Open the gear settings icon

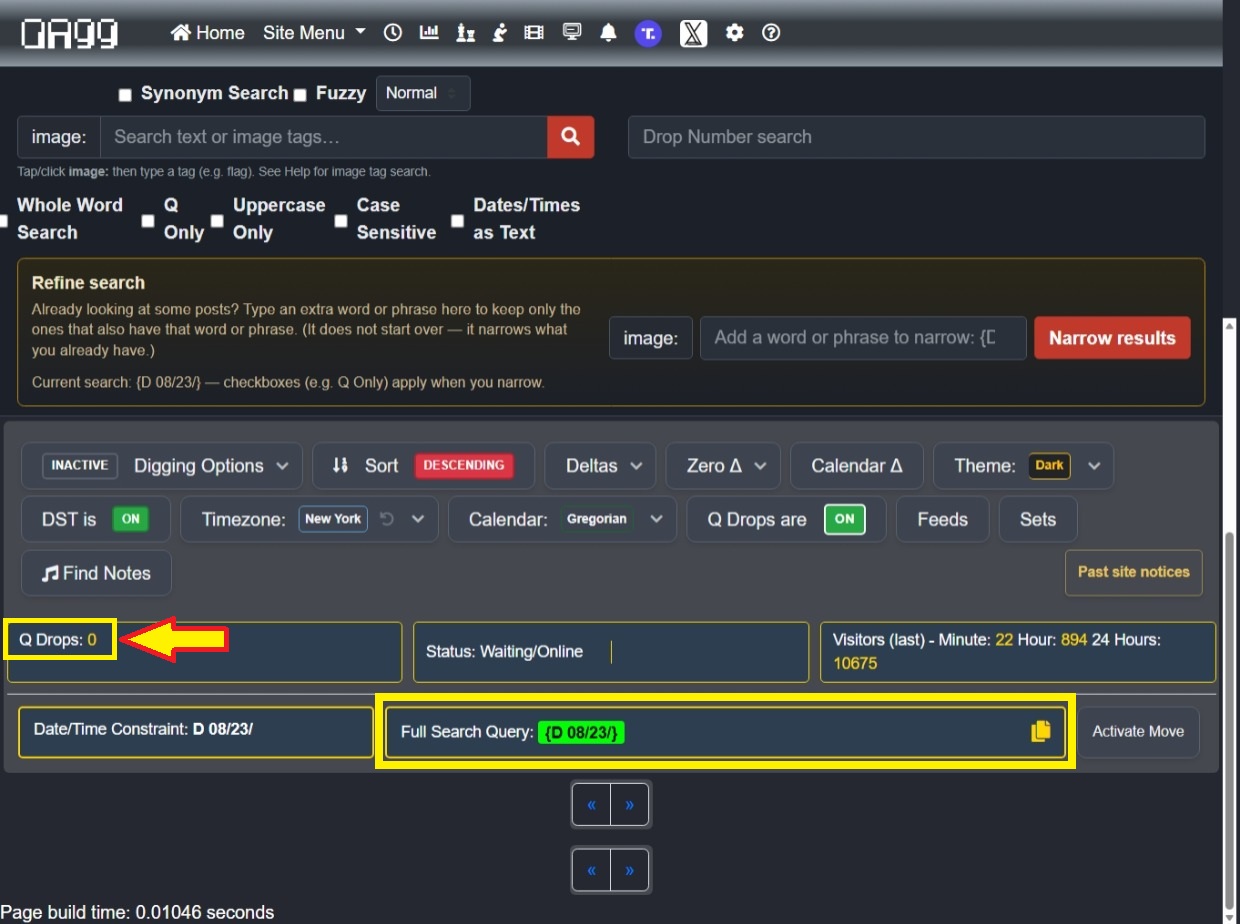click(735, 33)
